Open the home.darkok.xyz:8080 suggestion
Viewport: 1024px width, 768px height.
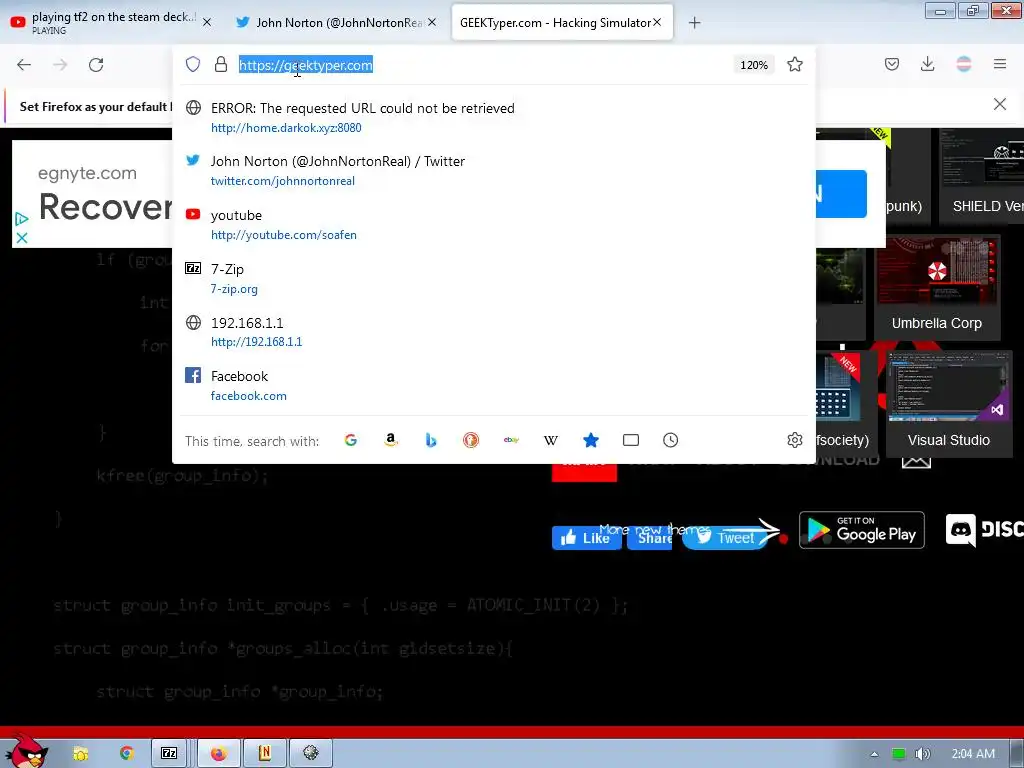point(494,118)
